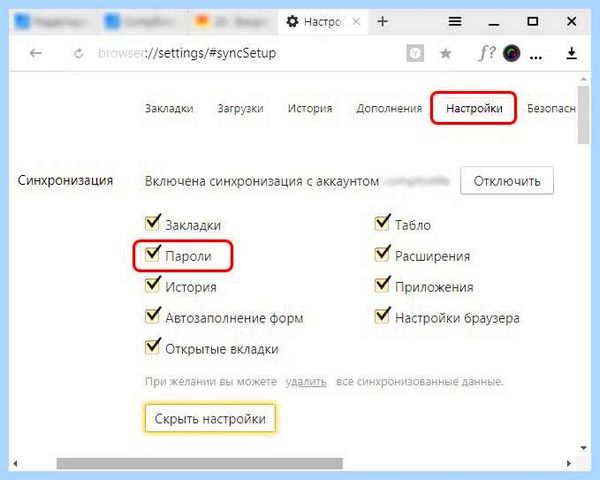
Task: Uncheck the Пароли sync checkbox
Action: coord(152,254)
